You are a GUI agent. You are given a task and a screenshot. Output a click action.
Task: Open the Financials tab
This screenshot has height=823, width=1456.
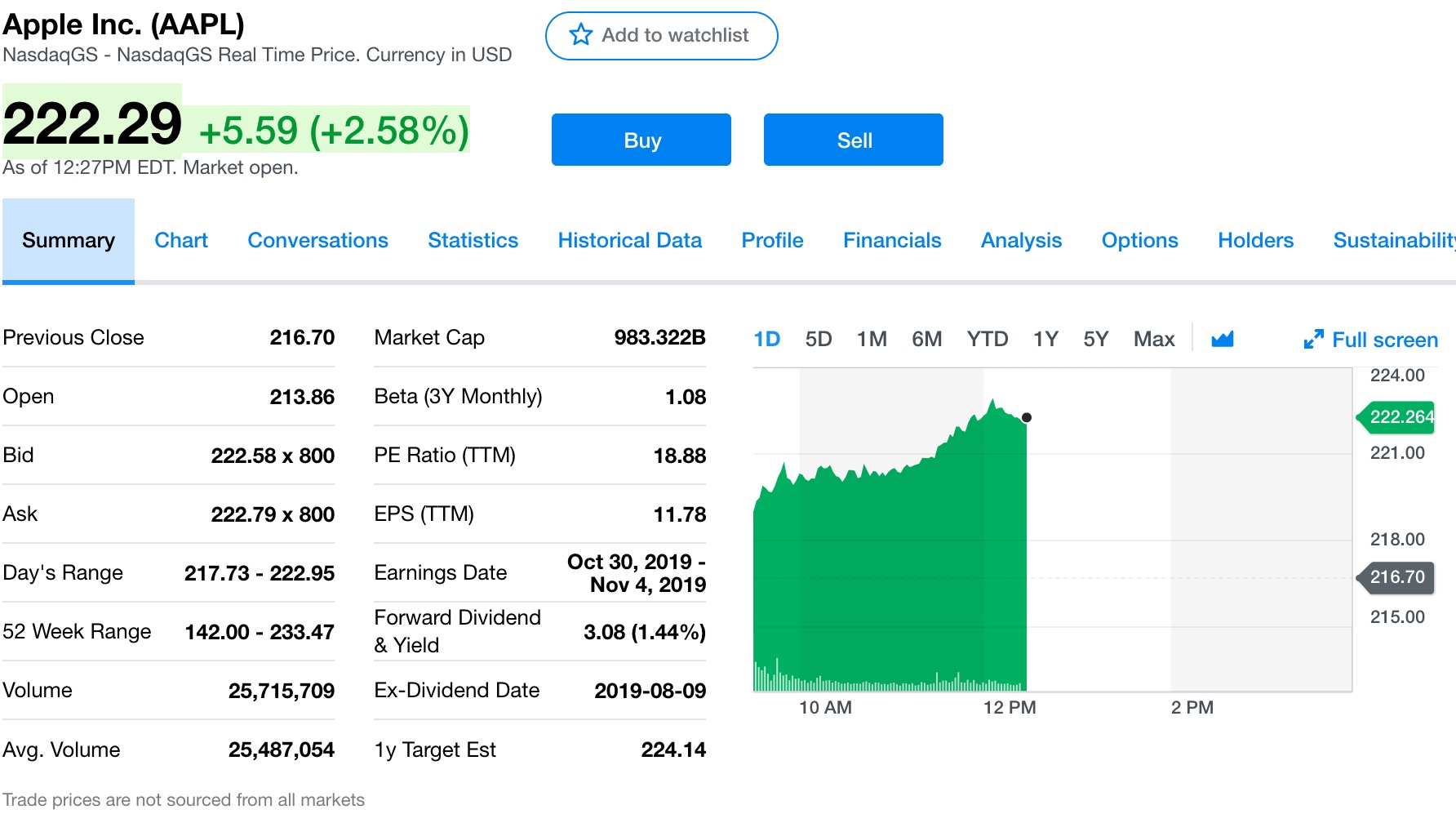click(x=891, y=241)
